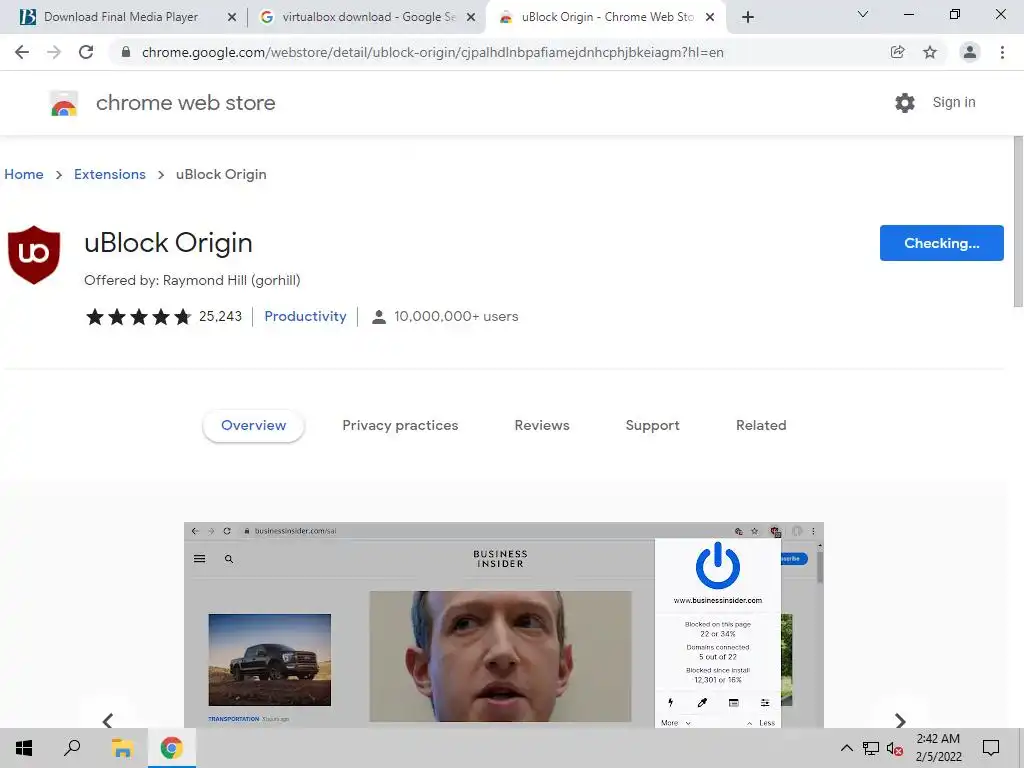1024x768 pixels.
Task: Click Sign in link
Action: [x=954, y=102]
